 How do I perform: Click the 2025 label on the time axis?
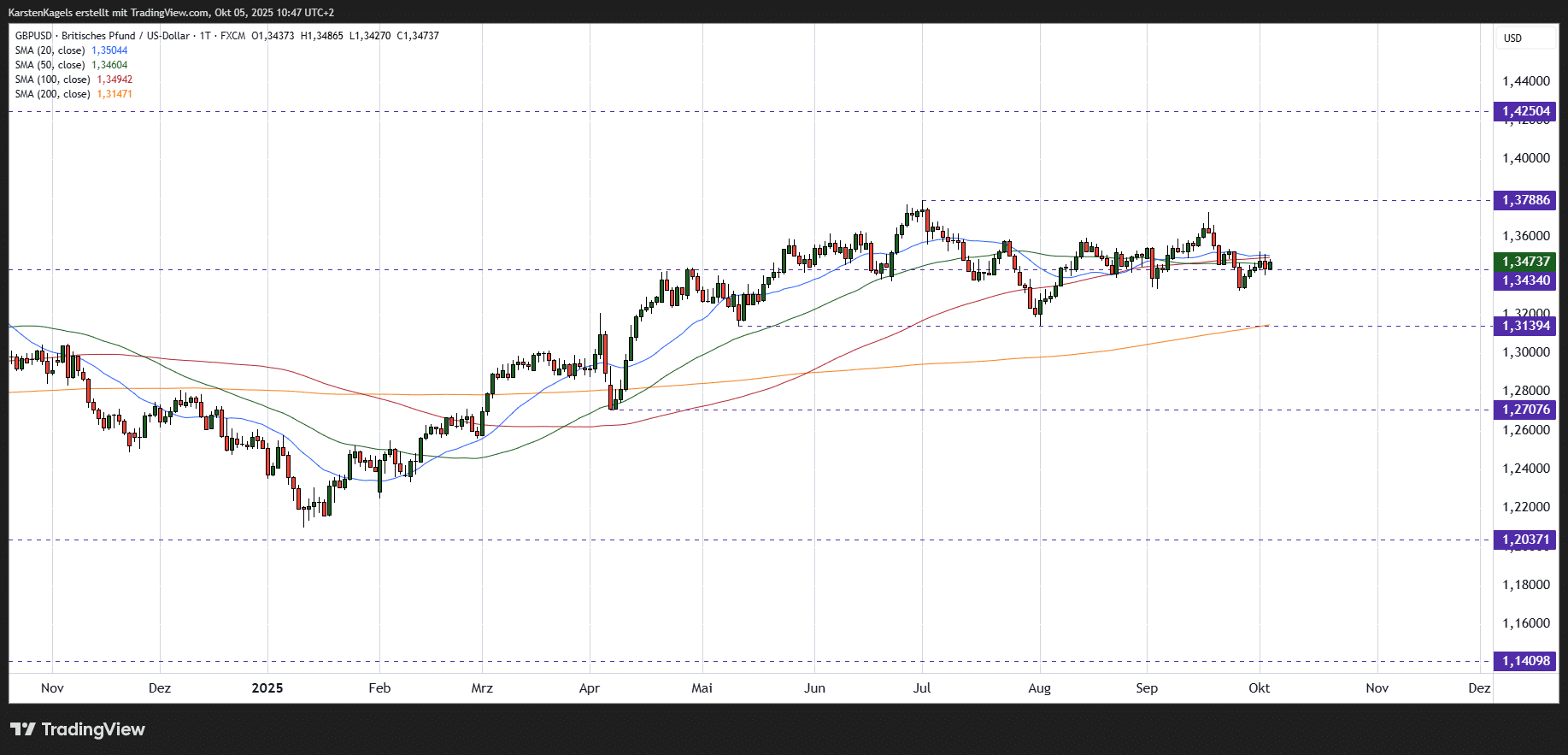(x=267, y=688)
